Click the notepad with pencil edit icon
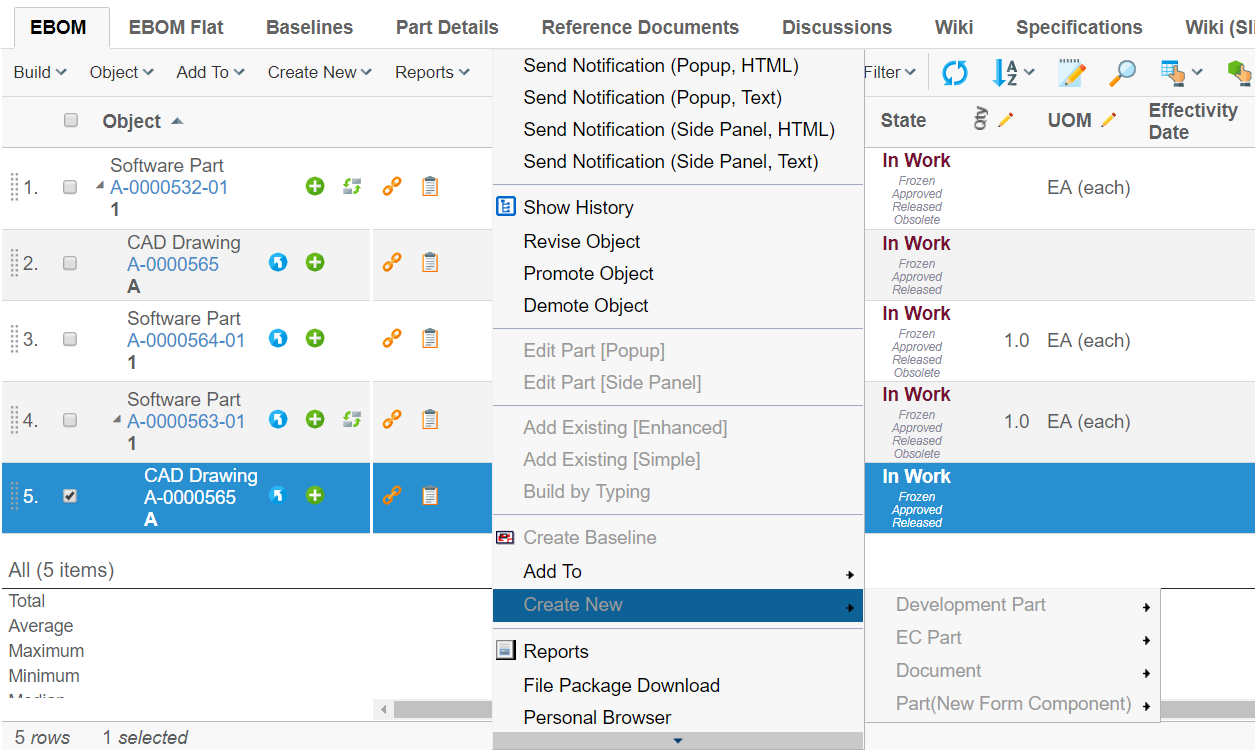 (1071, 72)
